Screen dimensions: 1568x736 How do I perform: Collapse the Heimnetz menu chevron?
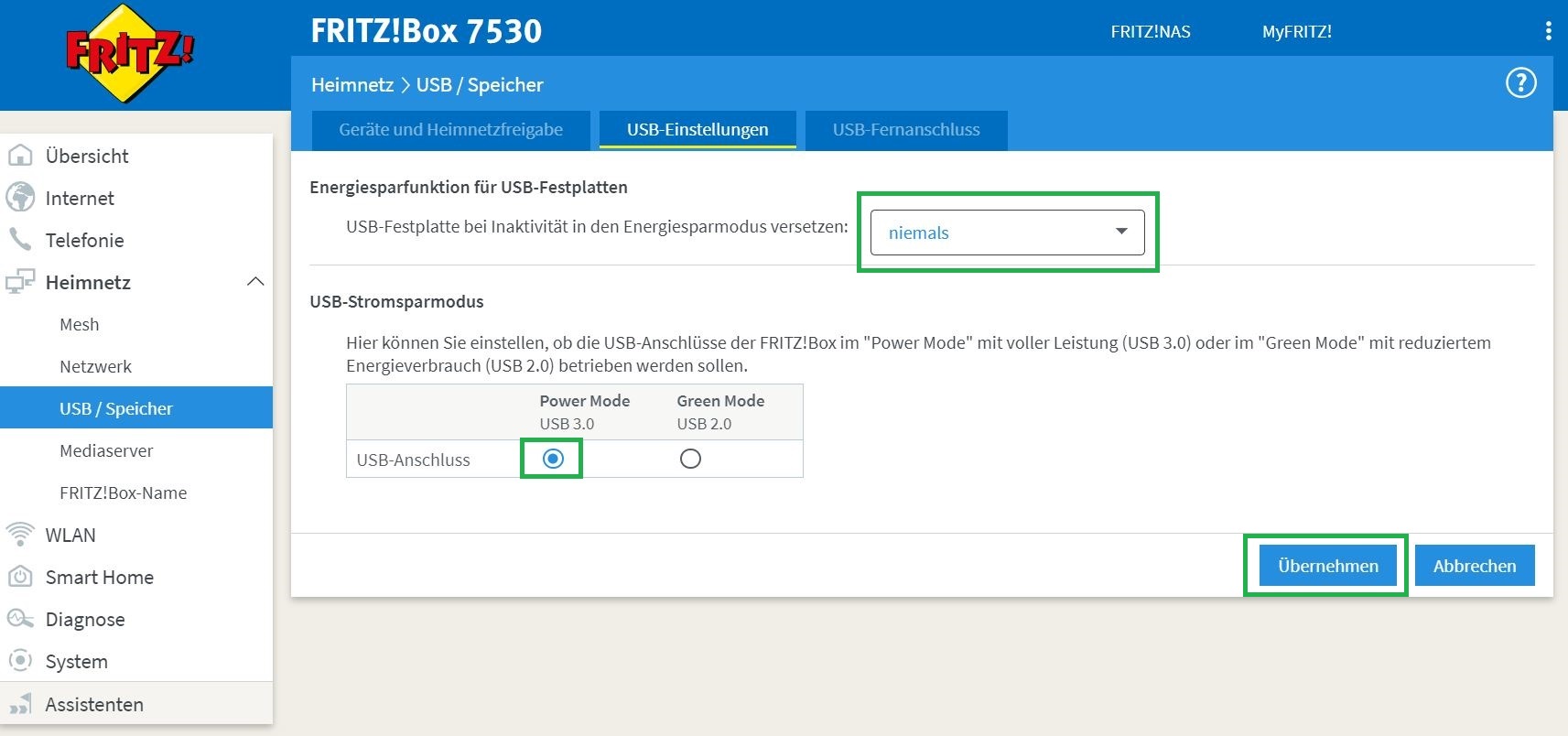coord(255,282)
